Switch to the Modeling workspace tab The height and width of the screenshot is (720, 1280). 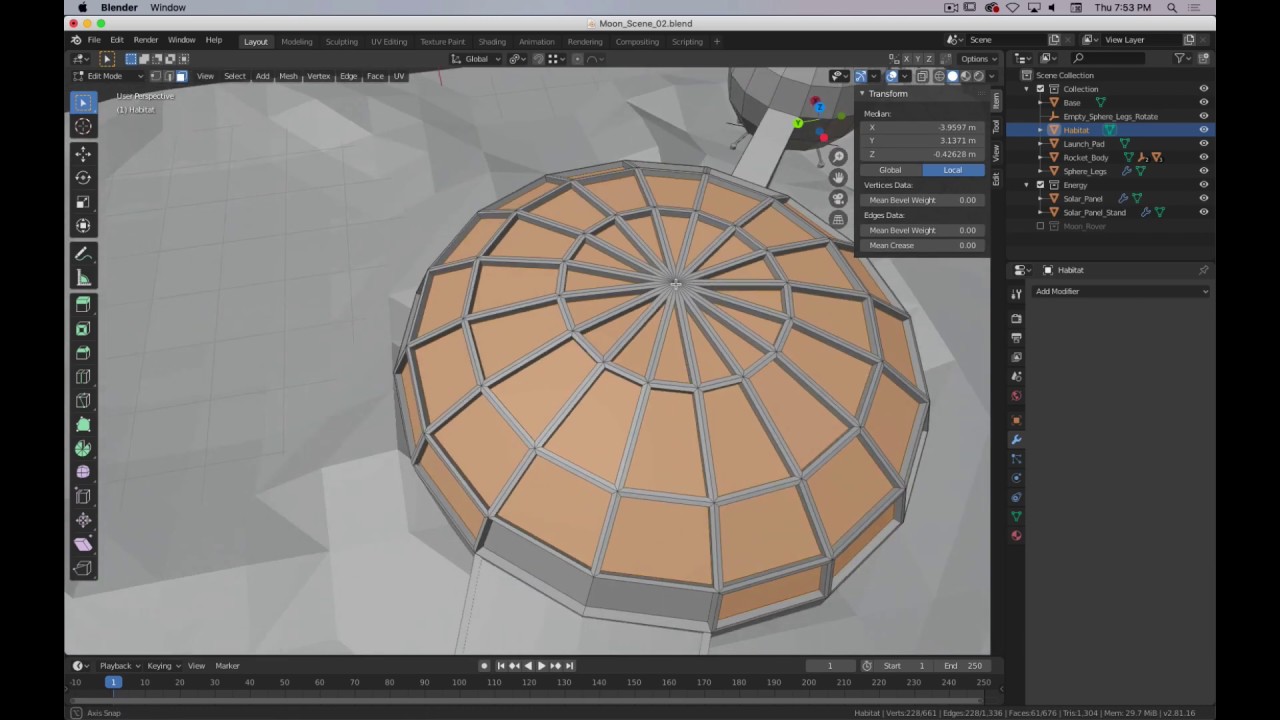point(297,42)
